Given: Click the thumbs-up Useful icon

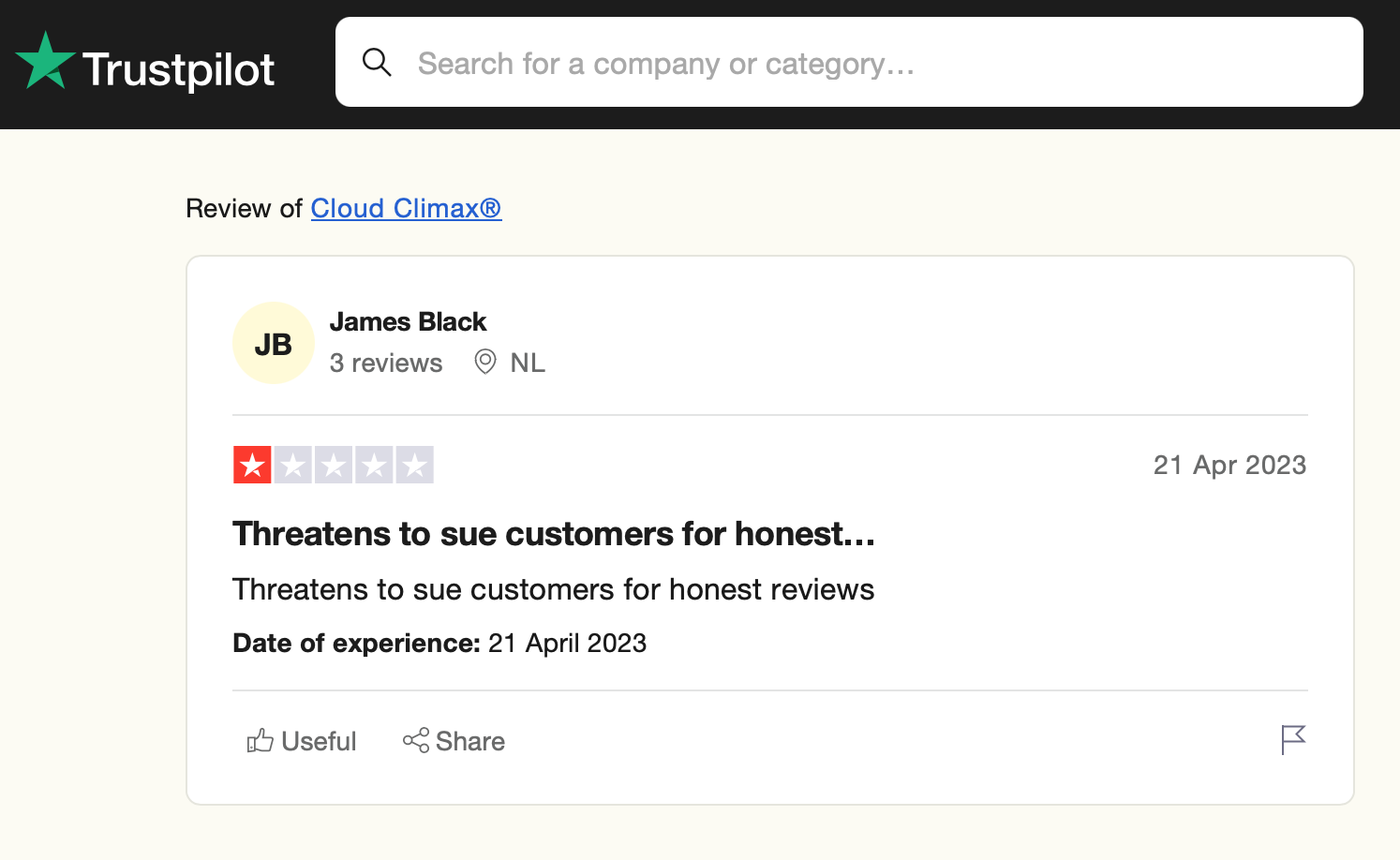Looking at the screenshot, I should (x=260, y=741).
